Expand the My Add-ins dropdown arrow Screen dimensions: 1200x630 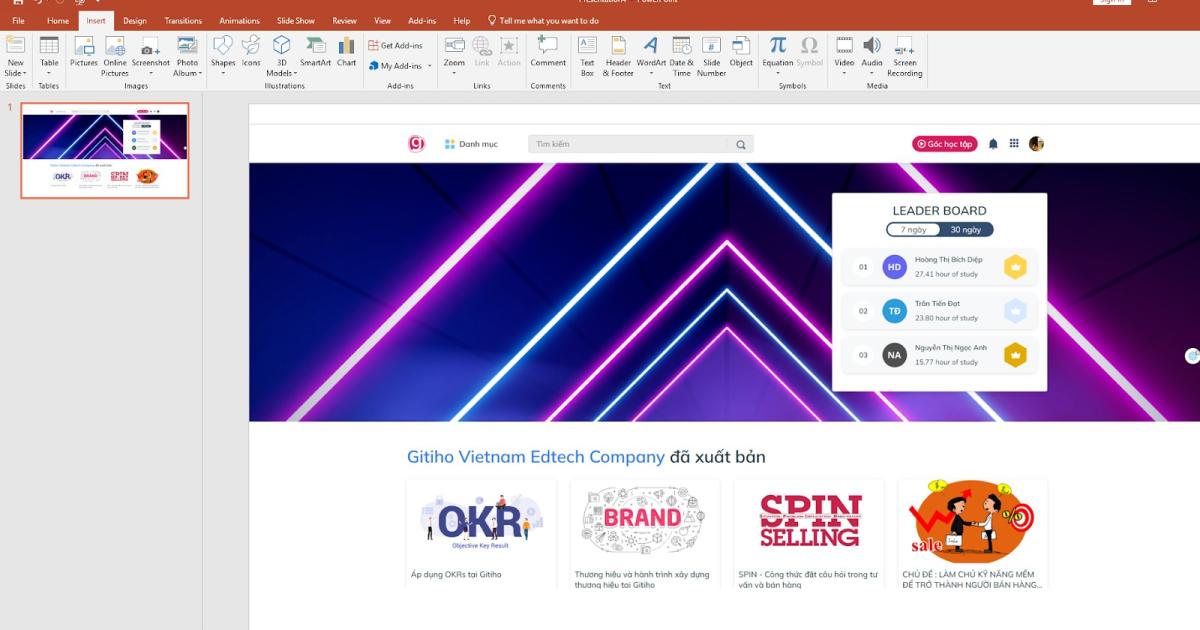point(430,66)
